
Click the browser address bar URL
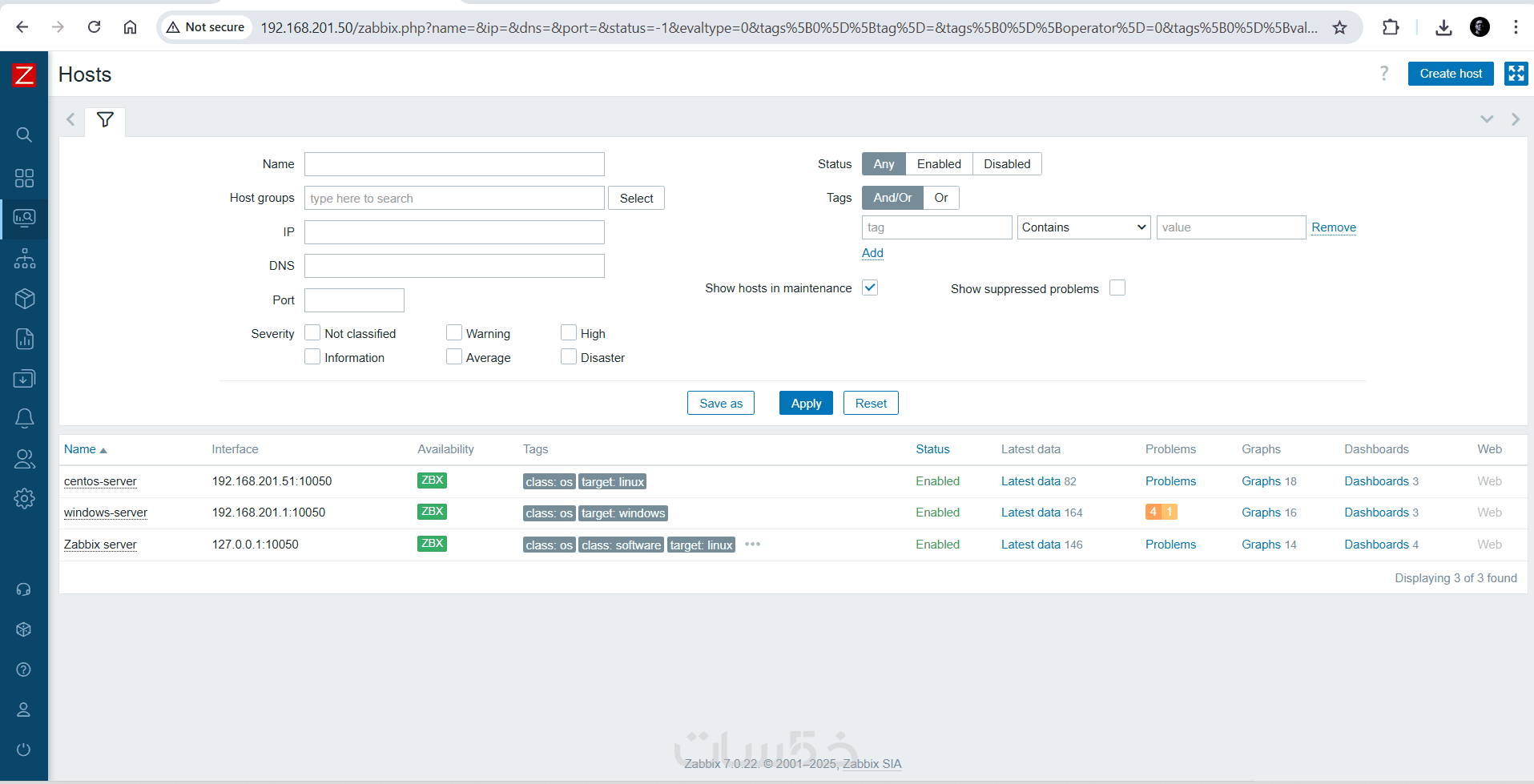tap(788, 28)
